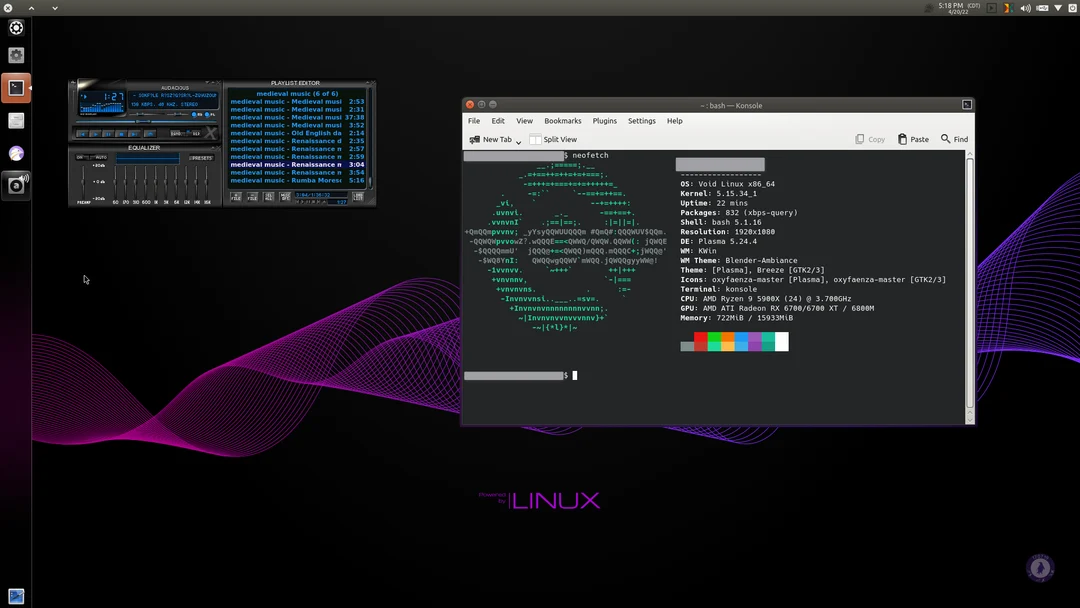Turn on the equalizer with the ON switch
Image resolution: width=1080 pixels, height=608 pixels.
click(79, 157)
